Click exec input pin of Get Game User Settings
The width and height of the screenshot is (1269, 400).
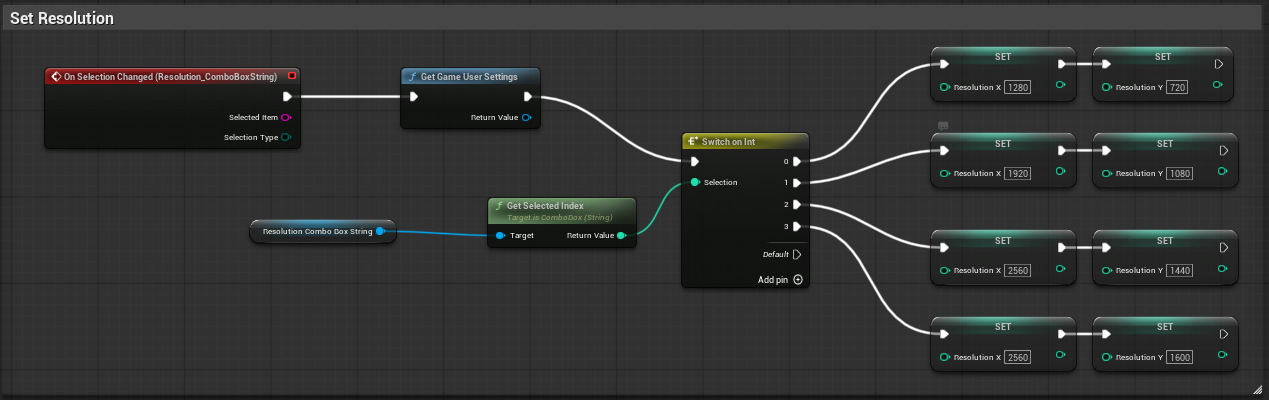pos(414,97)
